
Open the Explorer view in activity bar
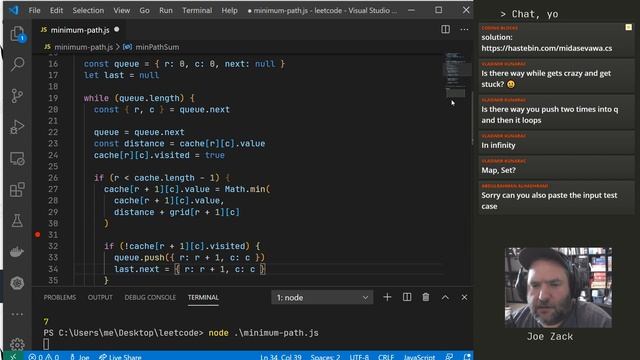tap(17, 34)
